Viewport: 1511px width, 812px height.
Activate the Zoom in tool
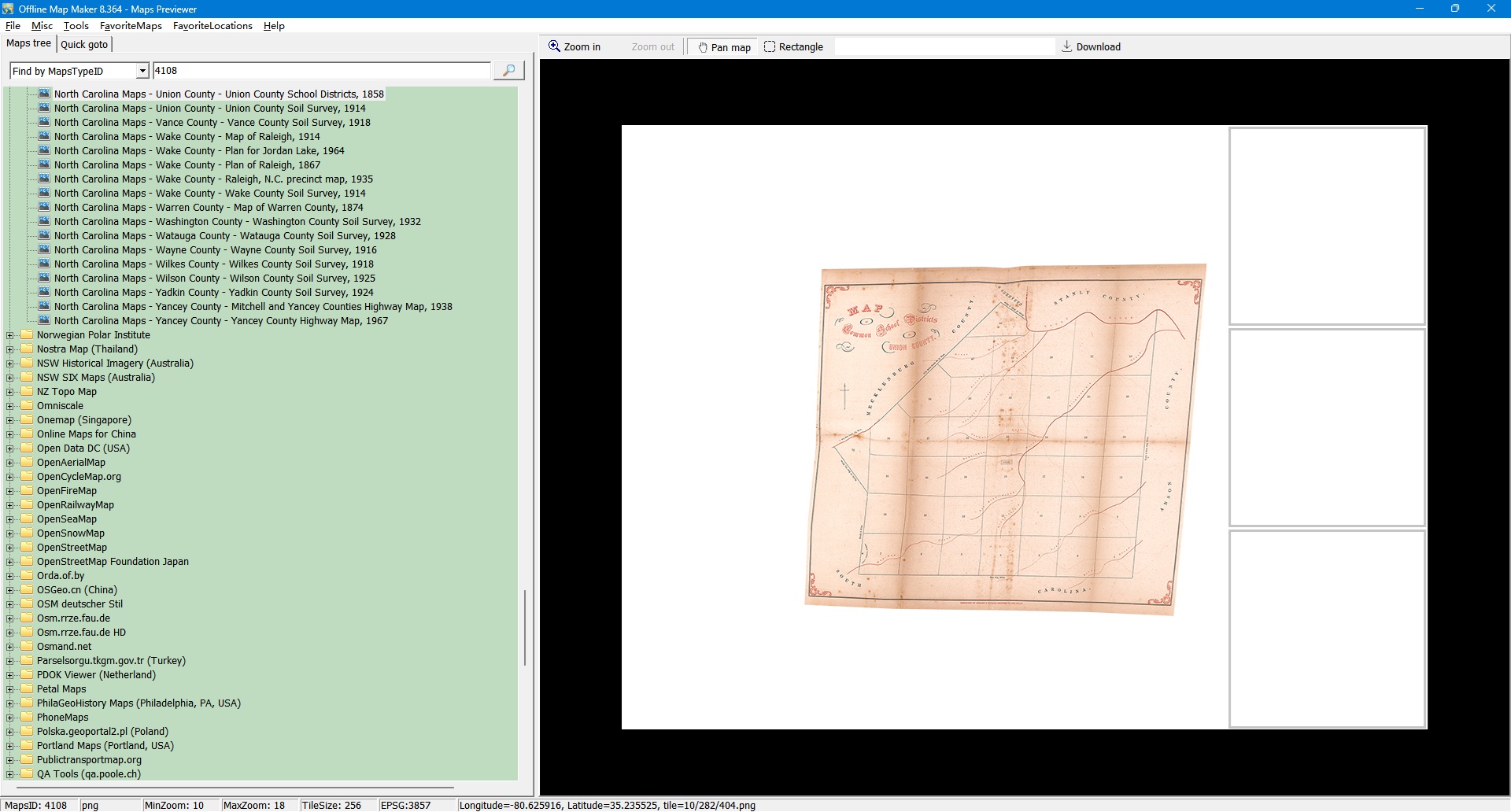tap(574, 47)
